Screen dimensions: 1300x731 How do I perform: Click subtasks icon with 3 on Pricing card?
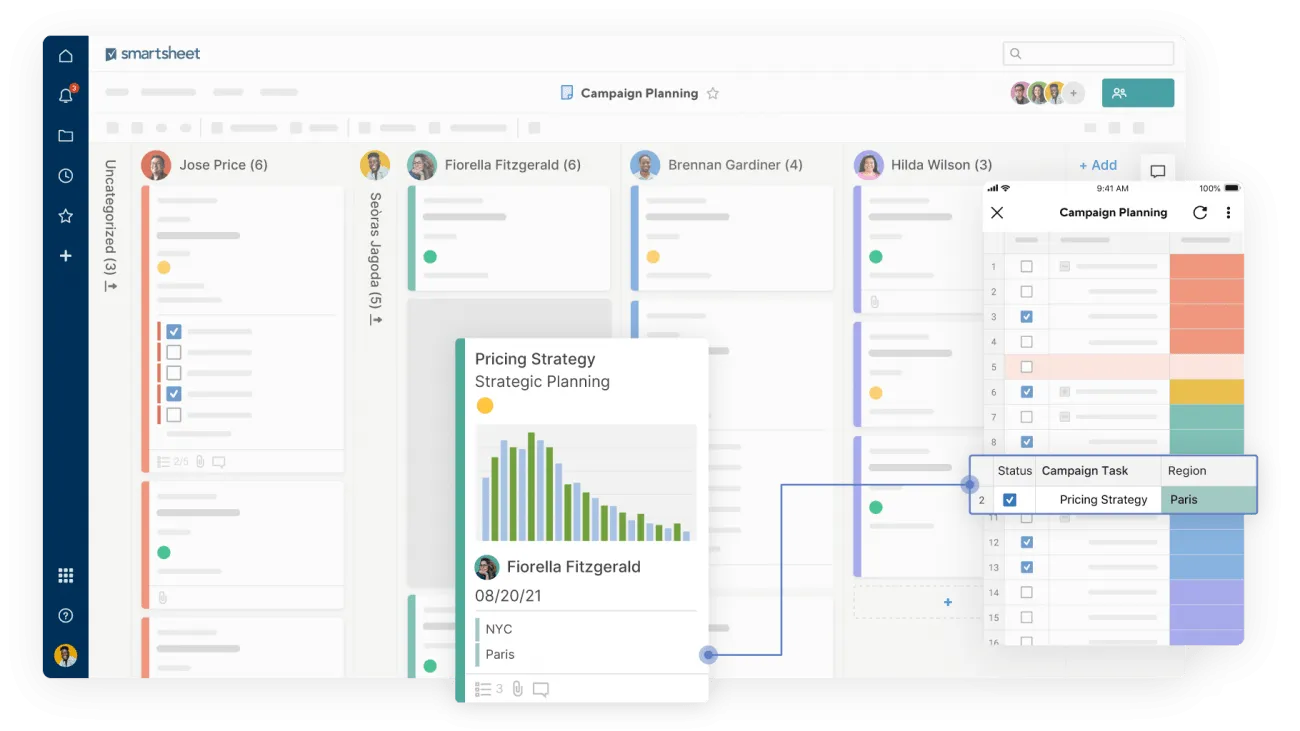pos(489,689)
